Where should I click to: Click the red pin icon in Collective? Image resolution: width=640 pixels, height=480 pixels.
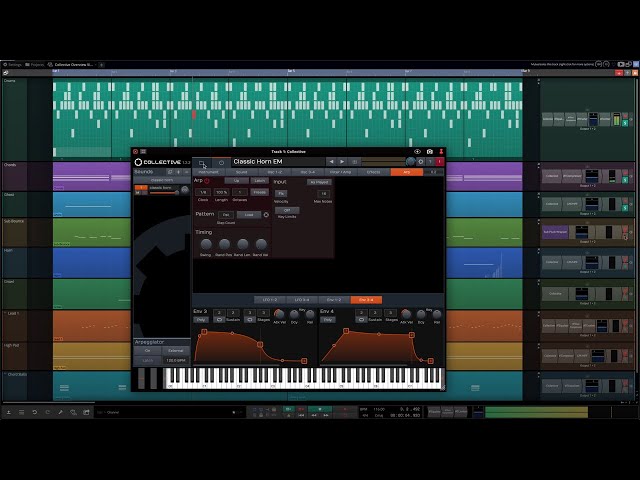[x=441, y=151]
